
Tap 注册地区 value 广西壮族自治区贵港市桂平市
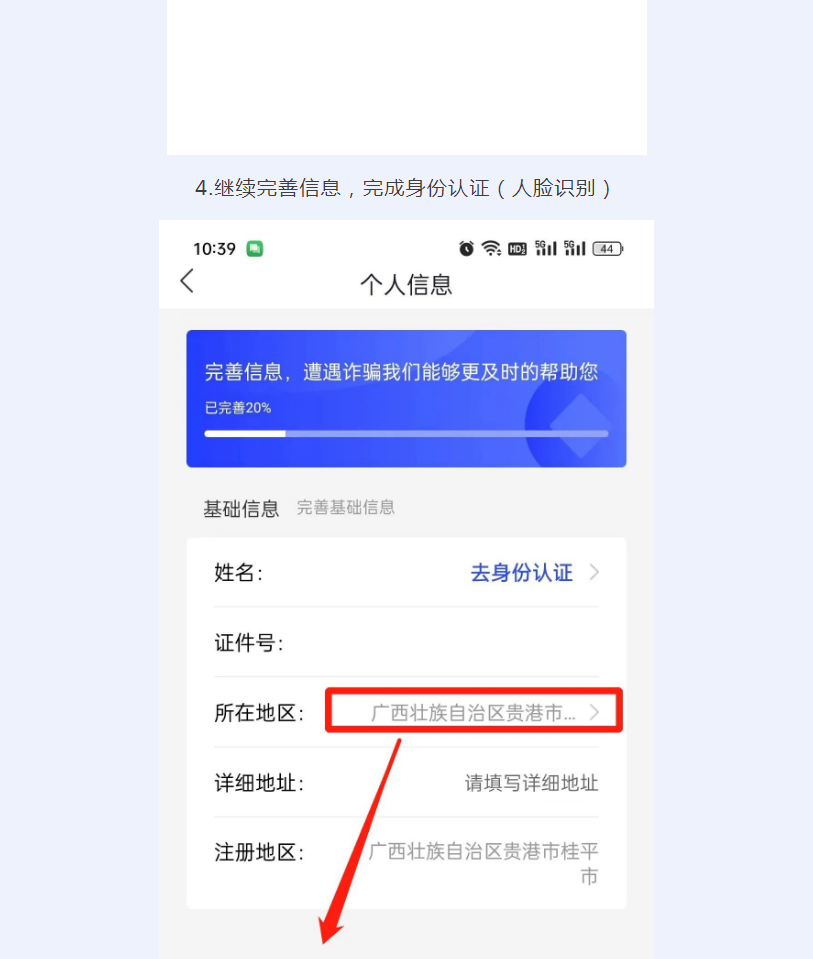pyautogui.click(x=483, y=863)
